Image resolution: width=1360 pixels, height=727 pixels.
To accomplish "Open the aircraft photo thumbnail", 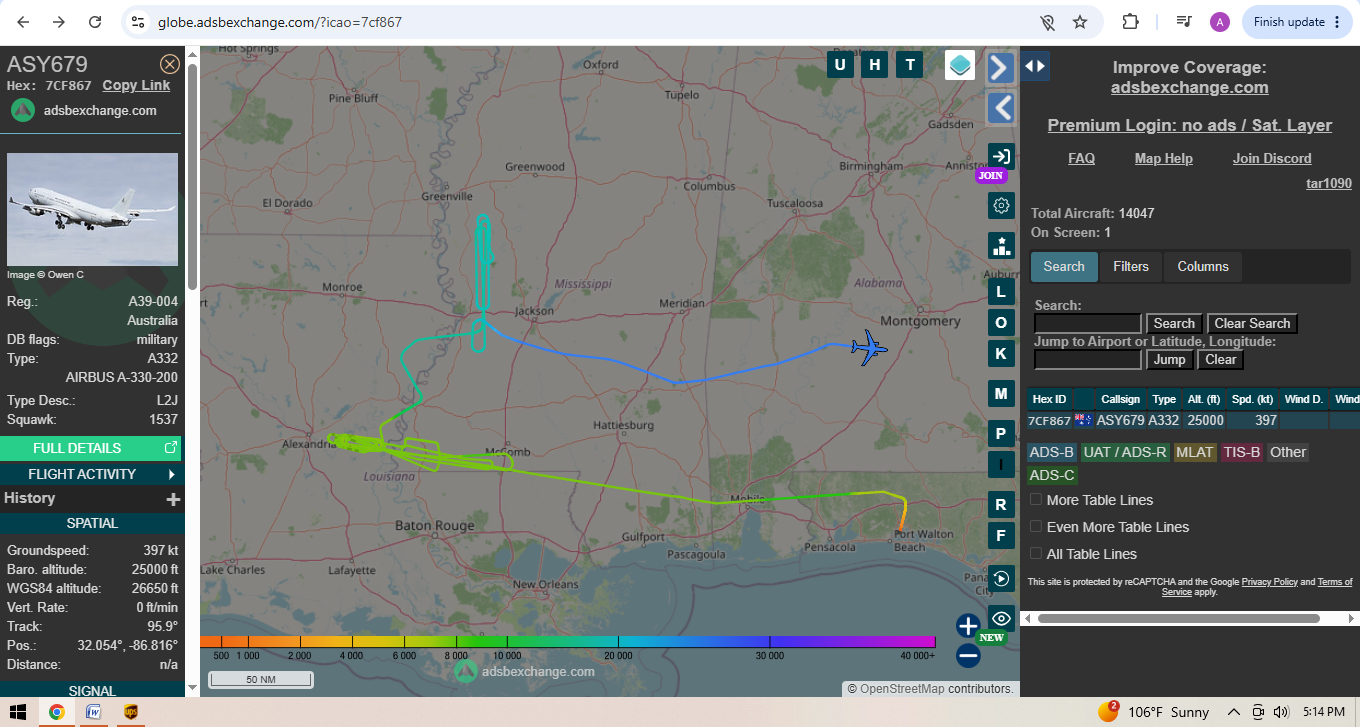I will tap(93, 209).
